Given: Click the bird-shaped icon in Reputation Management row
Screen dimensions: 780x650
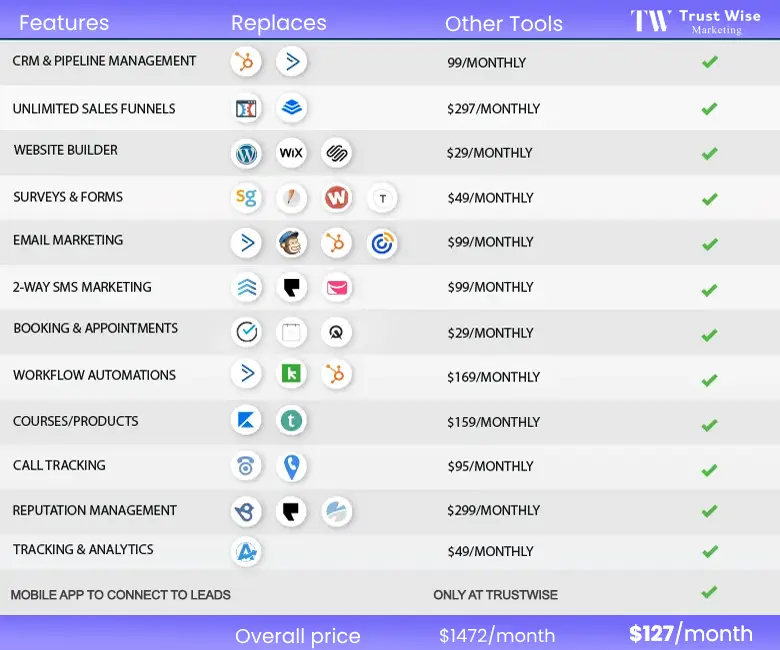Looking at the screenshot, I should (x=246, y=511).
